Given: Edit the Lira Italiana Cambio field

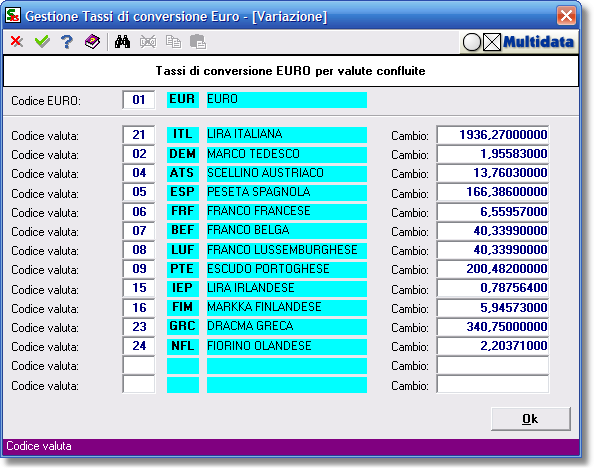Looking at the screenshot, I should (492, 135).
